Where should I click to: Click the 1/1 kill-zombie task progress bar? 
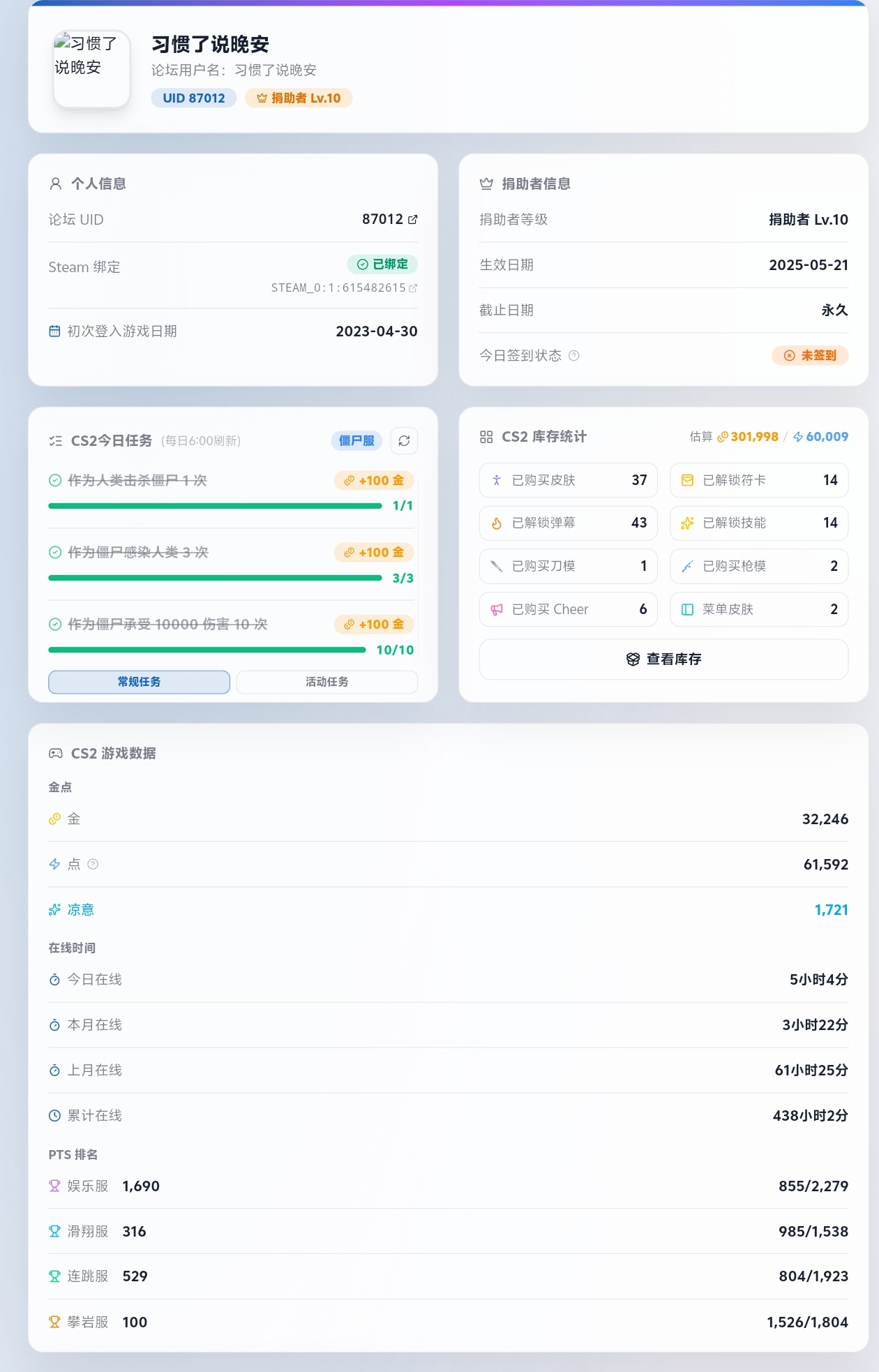215,506
